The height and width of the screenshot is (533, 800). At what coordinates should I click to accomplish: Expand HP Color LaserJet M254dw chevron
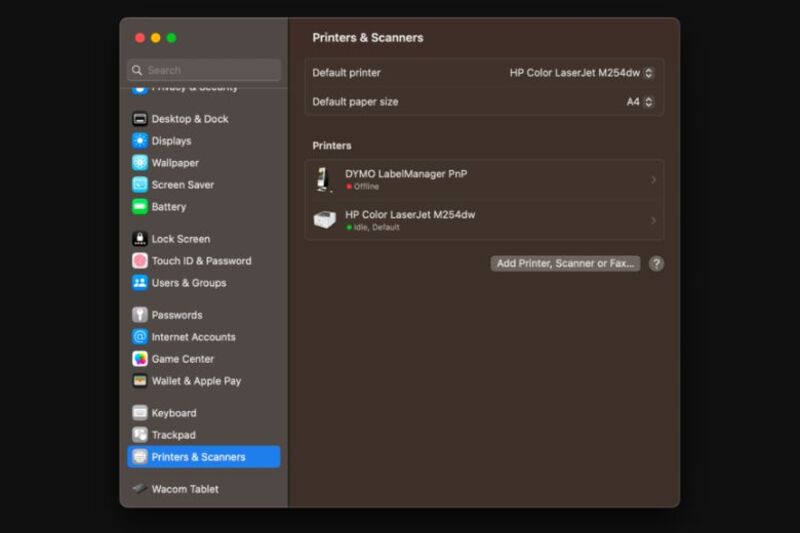click(x=653, y=220)
